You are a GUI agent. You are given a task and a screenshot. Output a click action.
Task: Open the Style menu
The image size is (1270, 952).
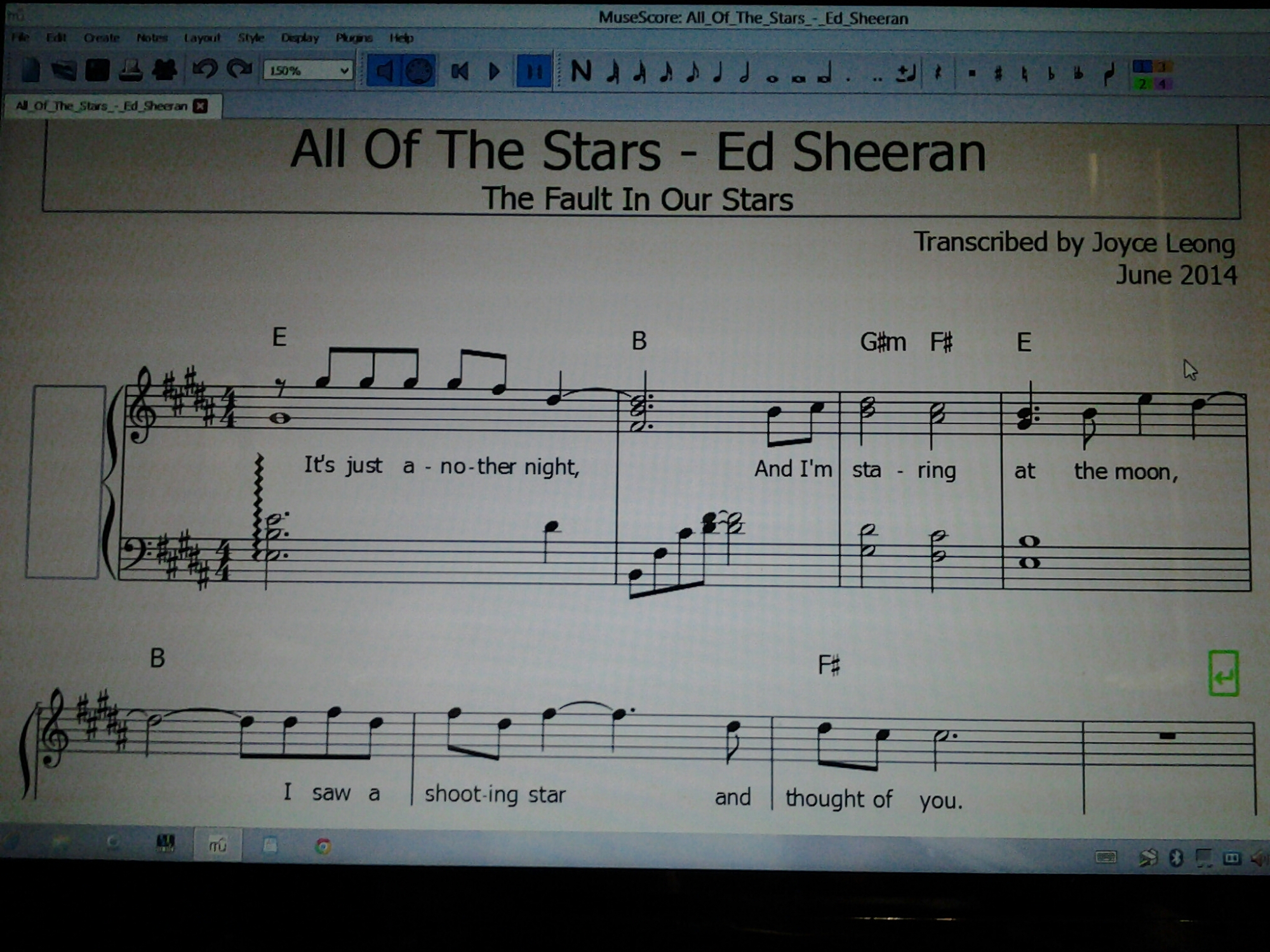[251, 37]
